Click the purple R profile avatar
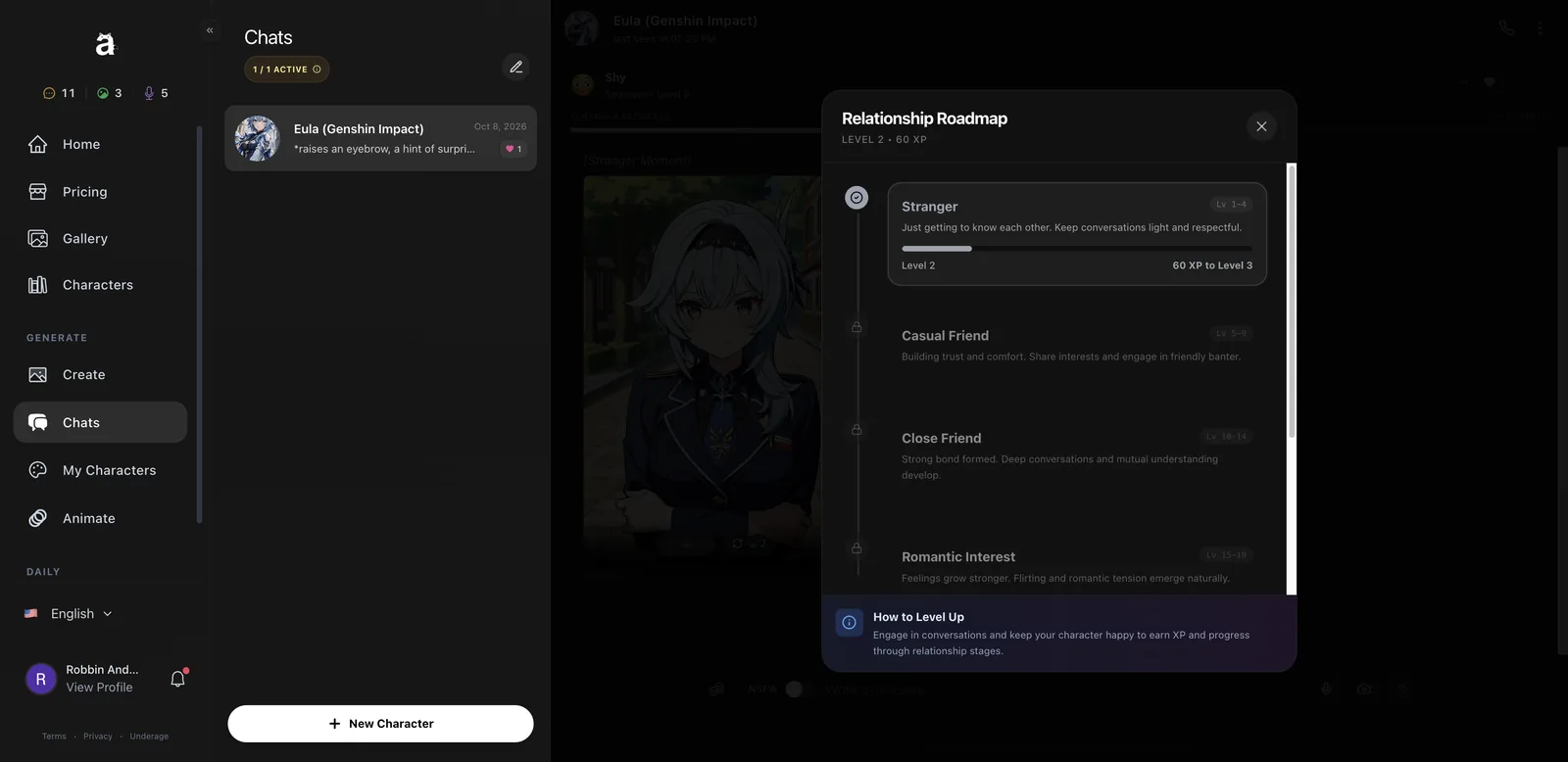This screenshot has height=762, width=1568. pos(41,679)
